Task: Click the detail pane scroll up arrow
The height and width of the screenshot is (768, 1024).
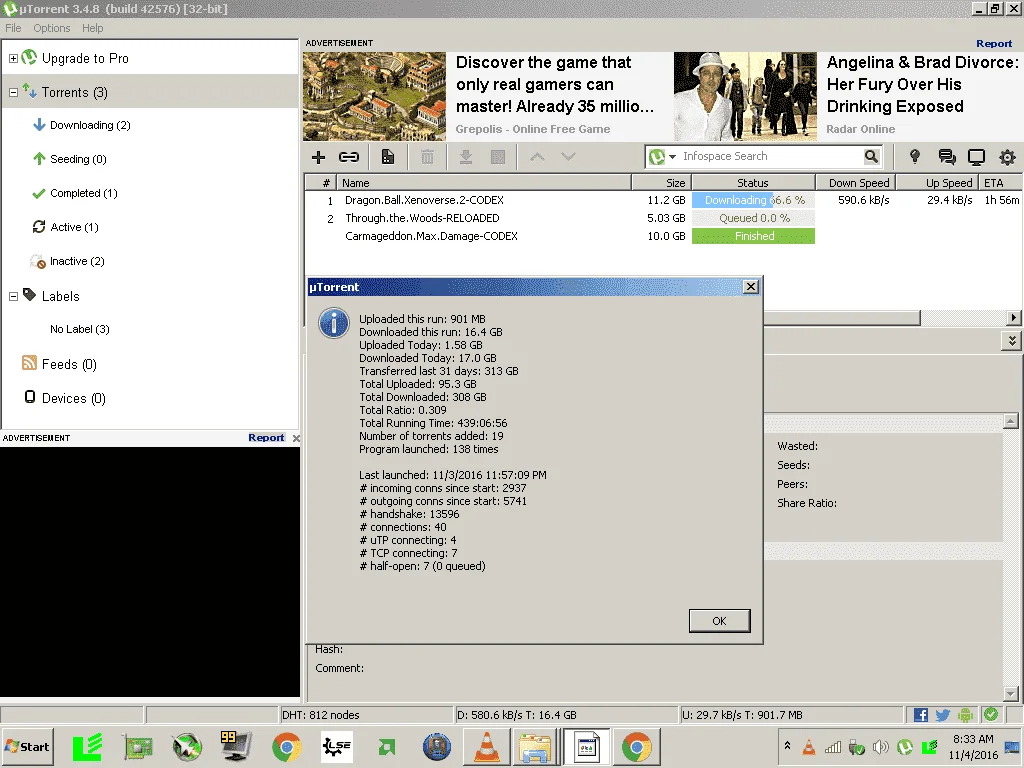Action: pos(1010,421)
